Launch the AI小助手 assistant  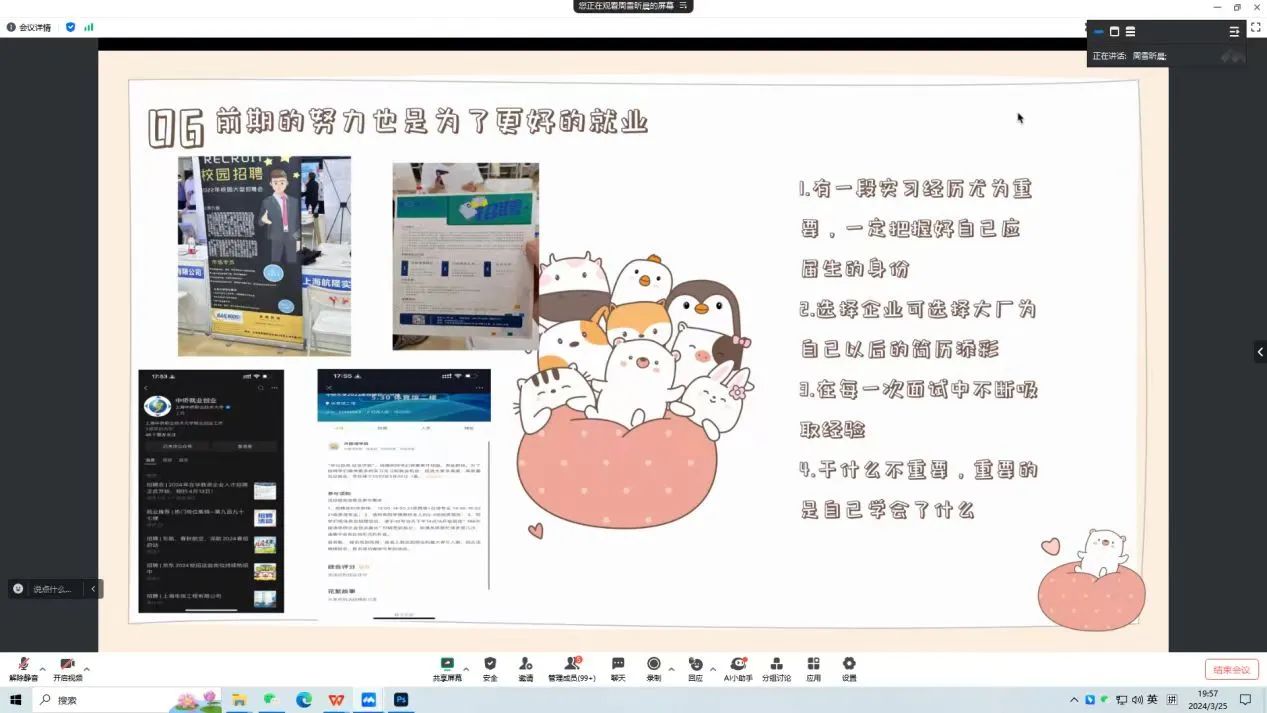click(737, 668)
